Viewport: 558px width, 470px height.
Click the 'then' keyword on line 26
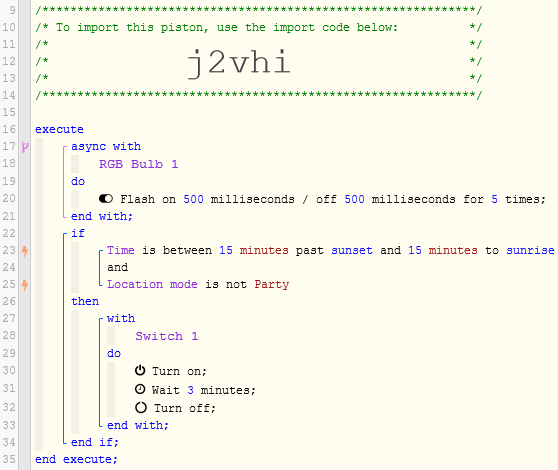coord(85,301)
